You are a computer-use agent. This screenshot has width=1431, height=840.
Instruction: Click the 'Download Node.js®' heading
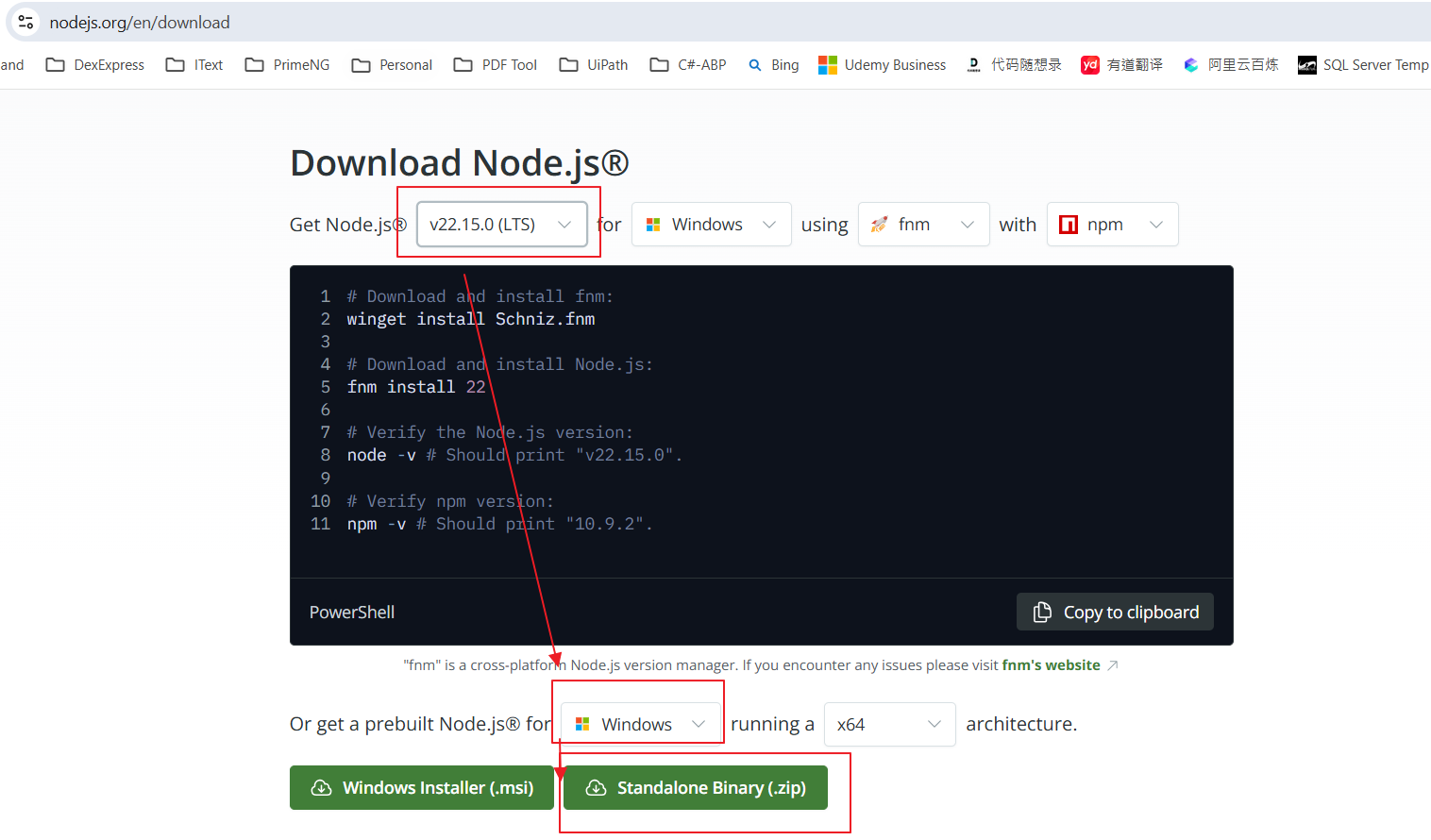coord(460,162)
